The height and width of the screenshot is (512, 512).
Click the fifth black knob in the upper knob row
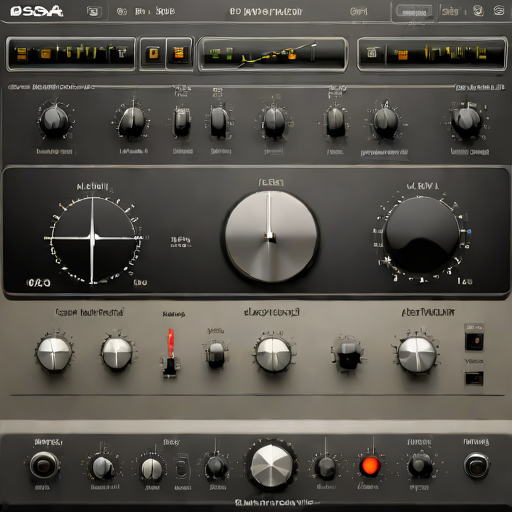[274, 123]
